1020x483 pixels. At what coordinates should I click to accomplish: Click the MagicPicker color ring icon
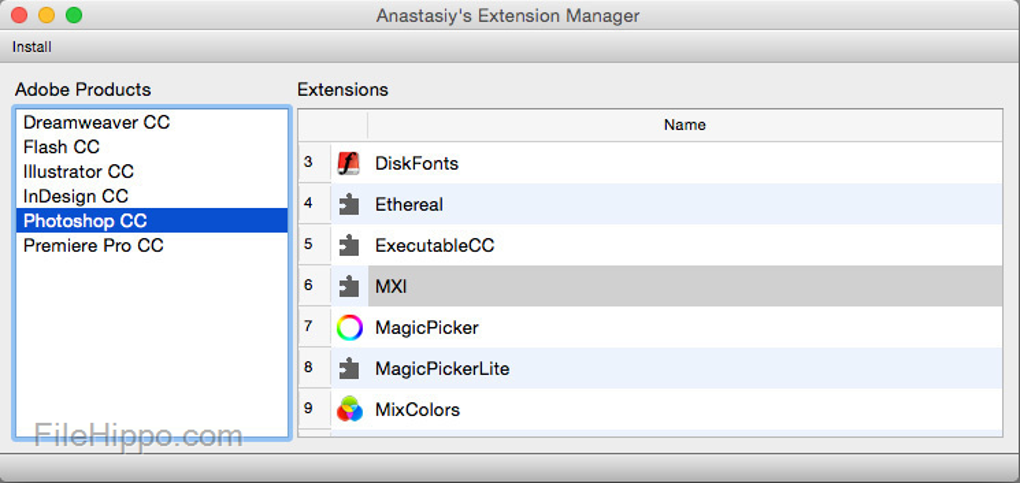[349, 327]
